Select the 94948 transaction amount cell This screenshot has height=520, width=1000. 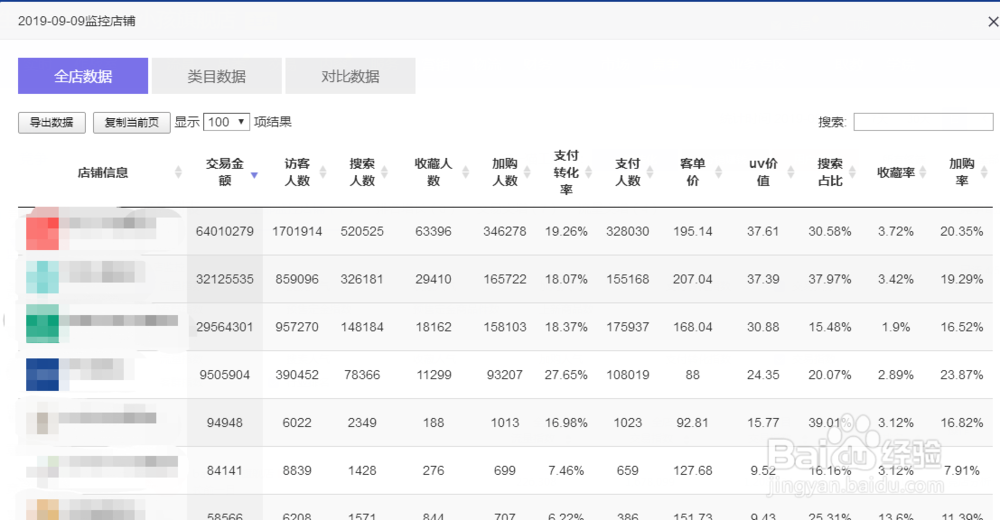click(x=224, y=423)
